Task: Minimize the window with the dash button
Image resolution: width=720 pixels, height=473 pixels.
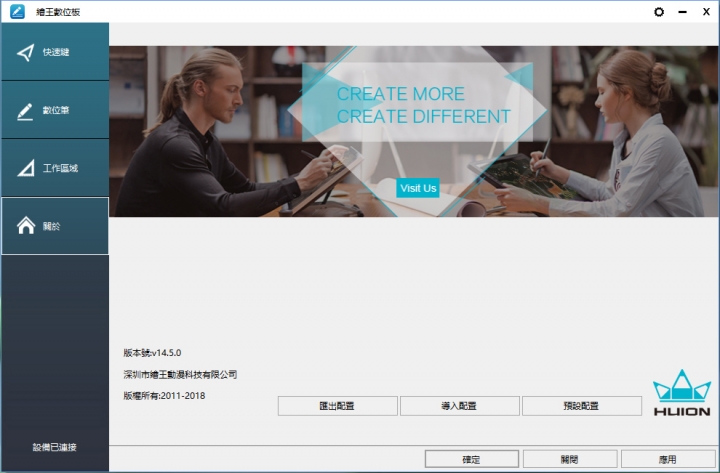Action: point(683,12)
